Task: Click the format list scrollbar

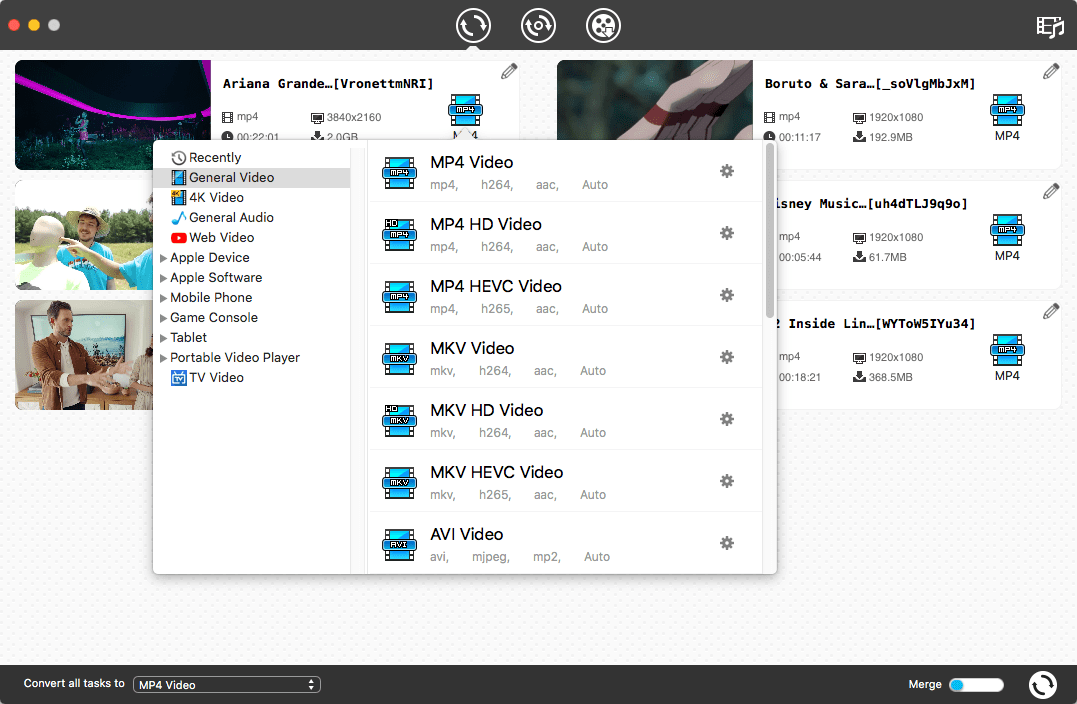Action: [x=770, y=231]
